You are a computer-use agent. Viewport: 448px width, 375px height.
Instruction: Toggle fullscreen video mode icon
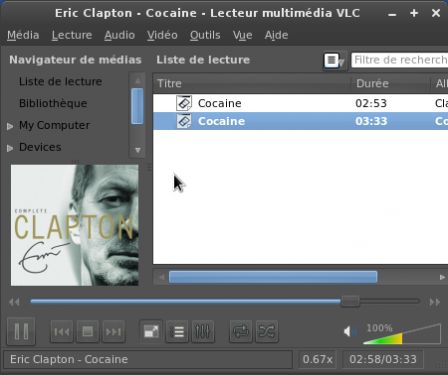[x=151, y=332]
